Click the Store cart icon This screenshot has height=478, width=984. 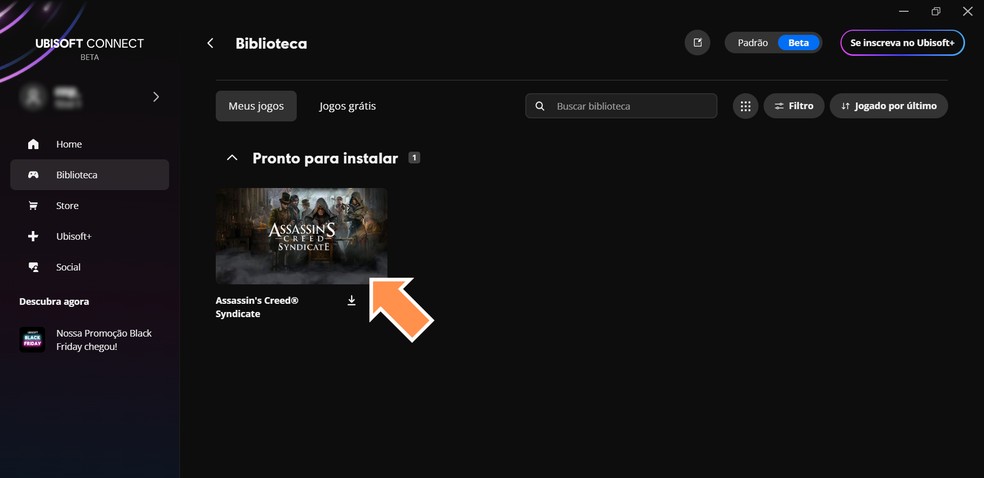[x=33, y=206]
